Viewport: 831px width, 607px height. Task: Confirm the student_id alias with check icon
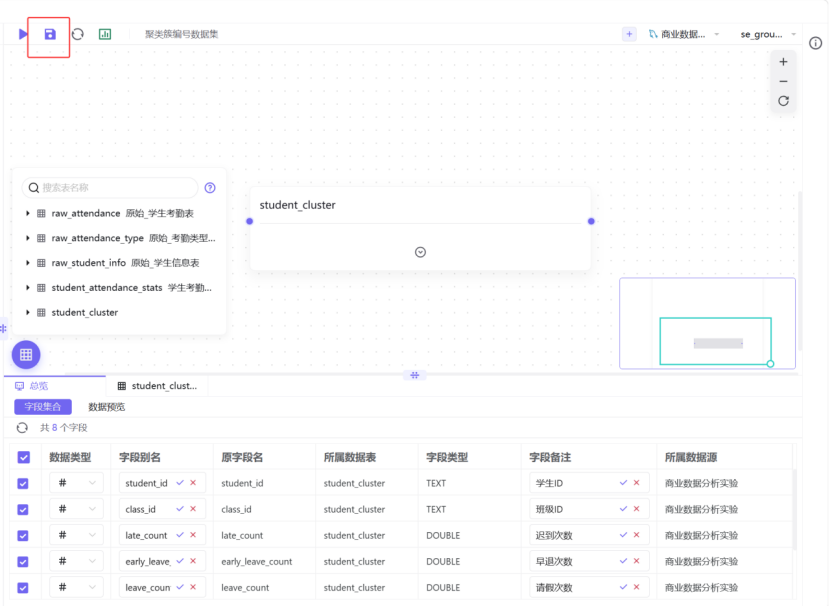click(x=180, y=483)
